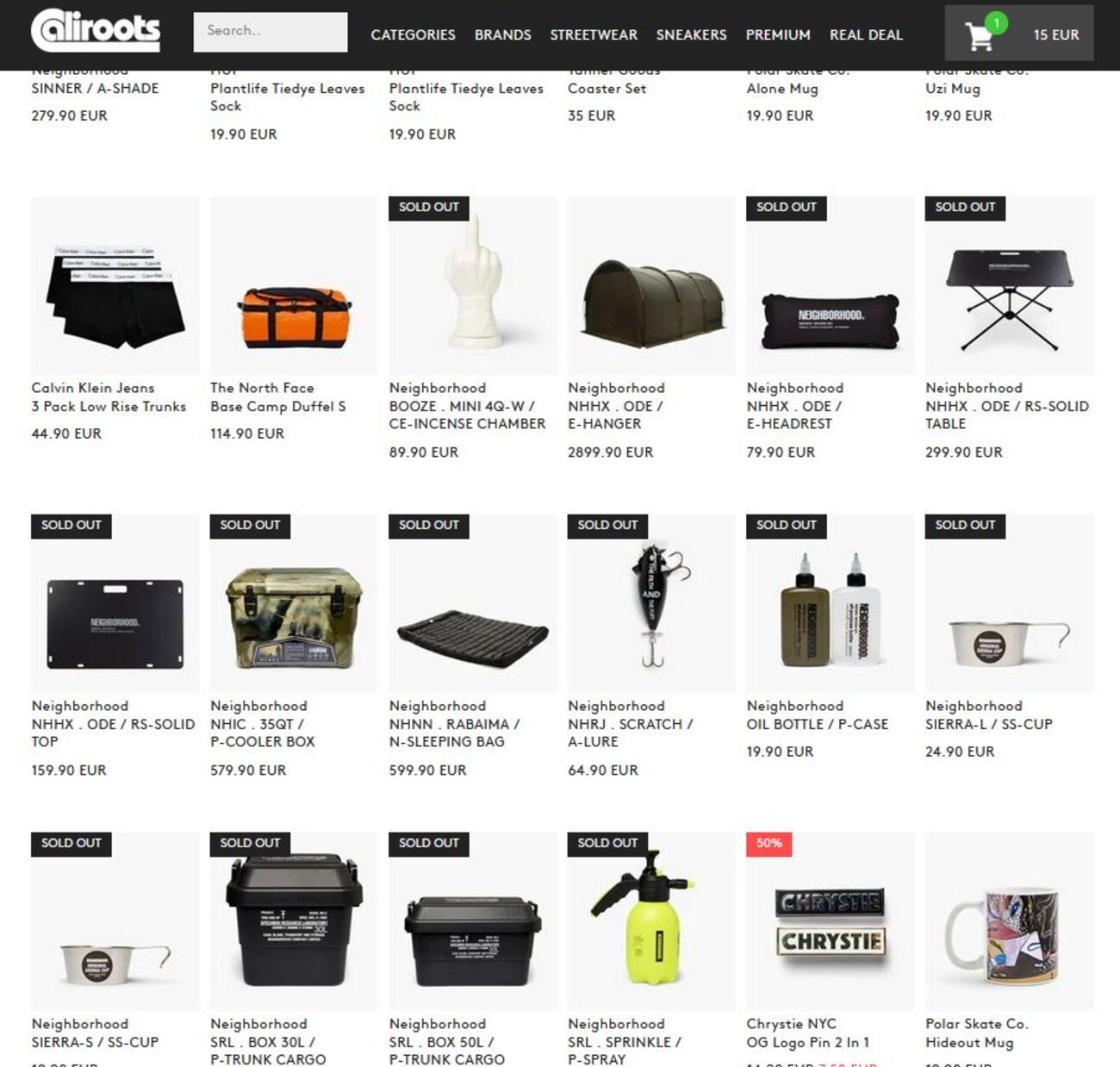The width and height of the screenshot is (1120, 1067).
Task: Click the 2899.90 EUR price
Action: click(x=611, y=452)
